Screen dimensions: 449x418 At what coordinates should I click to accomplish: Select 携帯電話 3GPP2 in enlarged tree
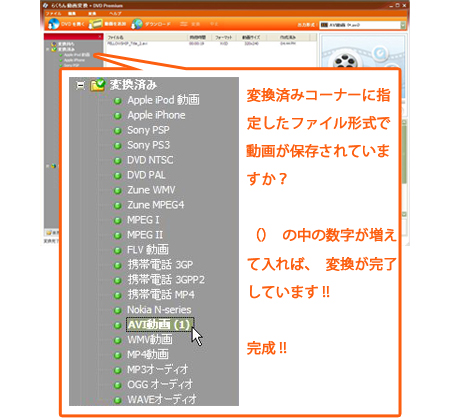pos(166,280)
